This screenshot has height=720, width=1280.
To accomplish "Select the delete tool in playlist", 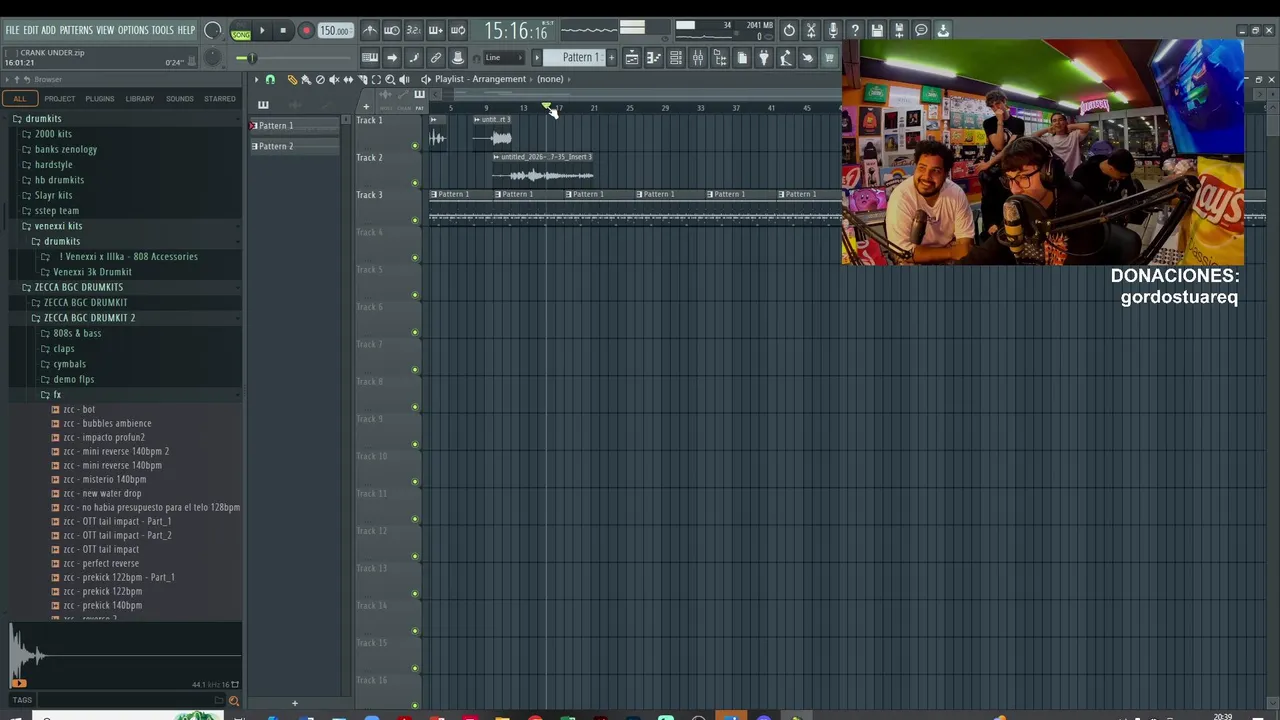I will pos(320,79).
